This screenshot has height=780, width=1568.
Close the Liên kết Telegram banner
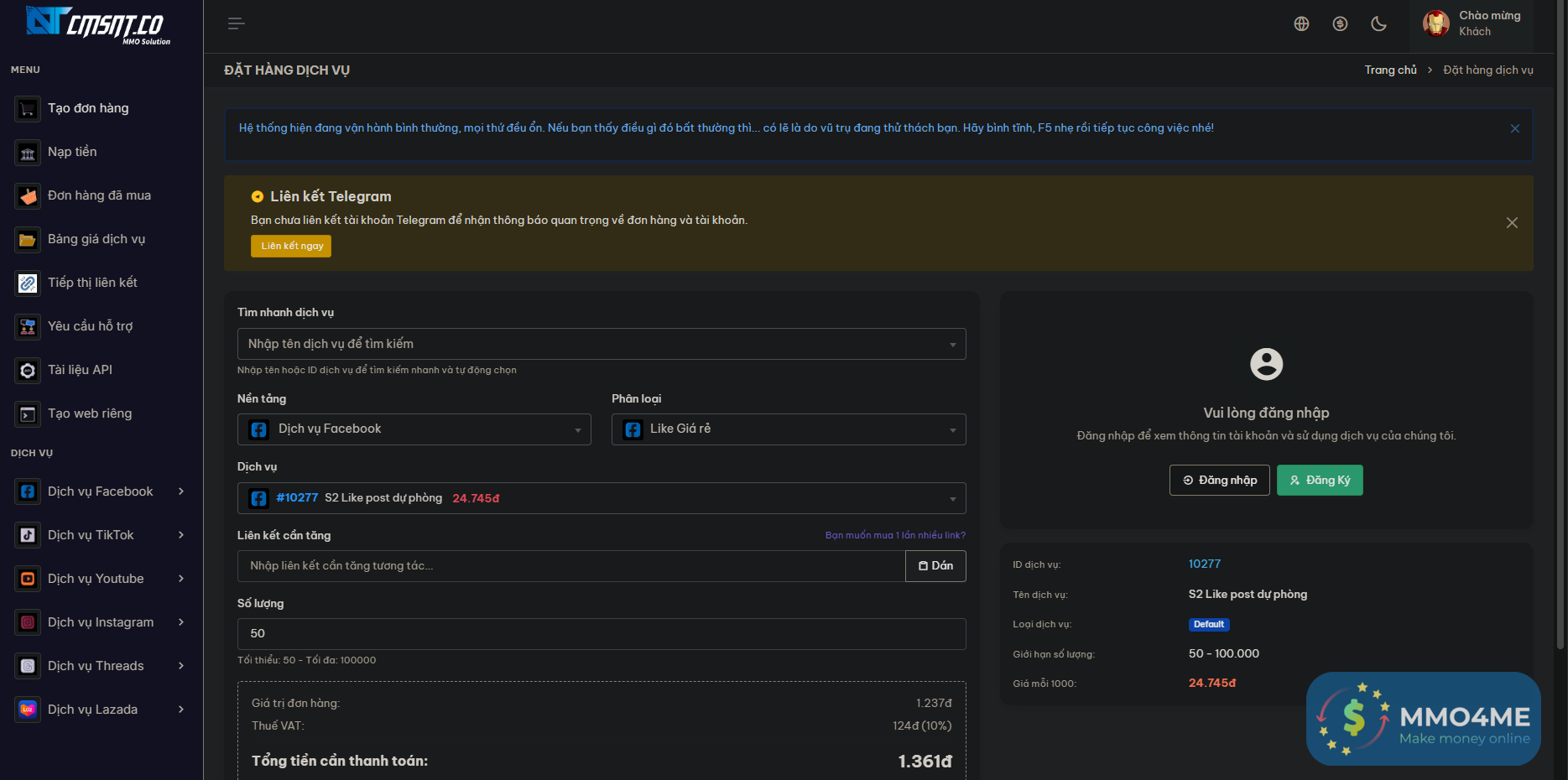1512,222
